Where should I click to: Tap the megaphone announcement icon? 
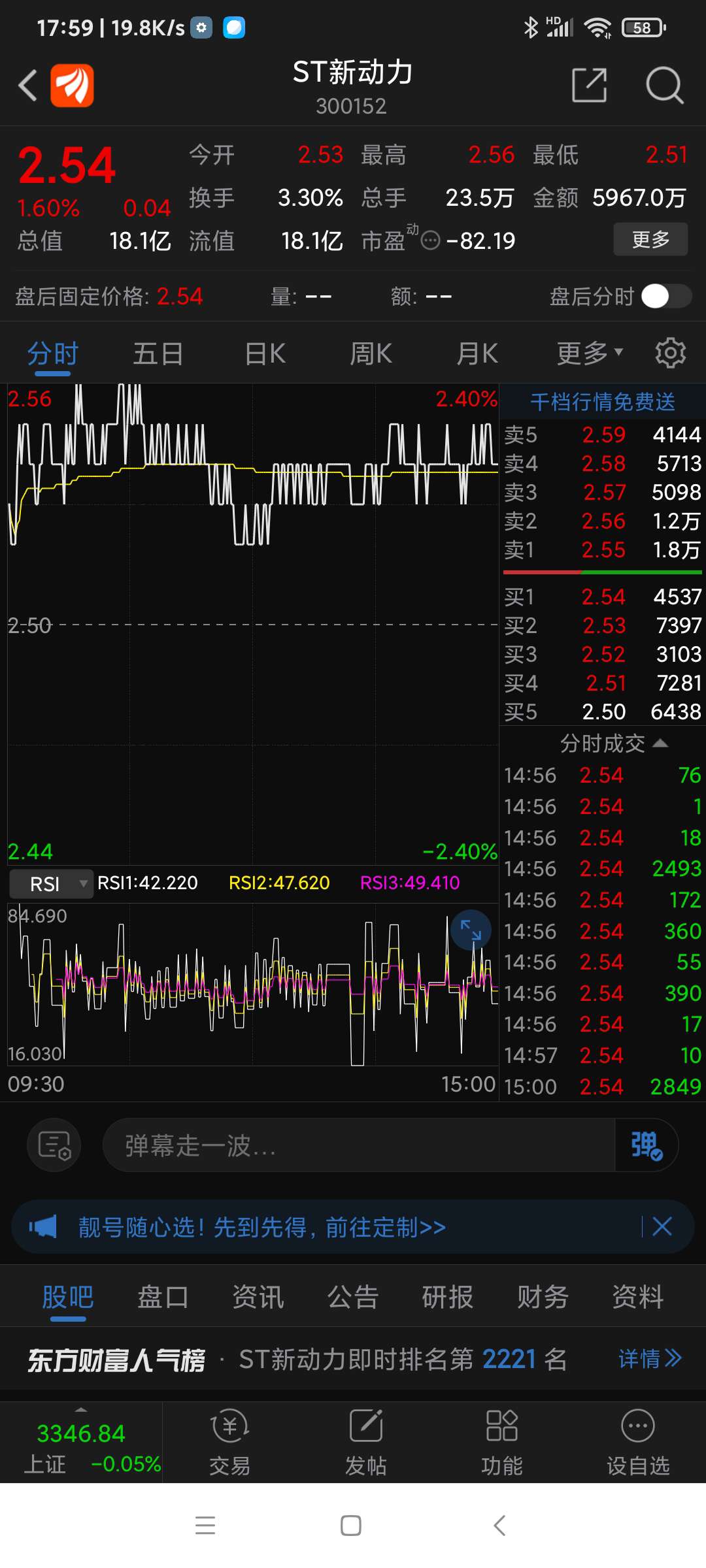tap(43, 1226)
